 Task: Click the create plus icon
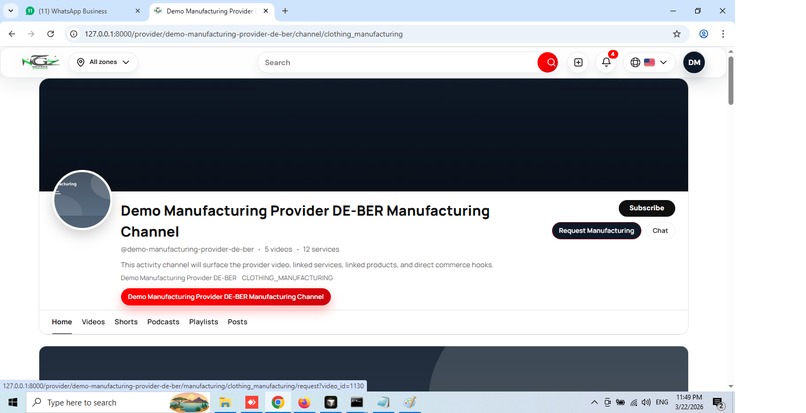coord(578,62)
